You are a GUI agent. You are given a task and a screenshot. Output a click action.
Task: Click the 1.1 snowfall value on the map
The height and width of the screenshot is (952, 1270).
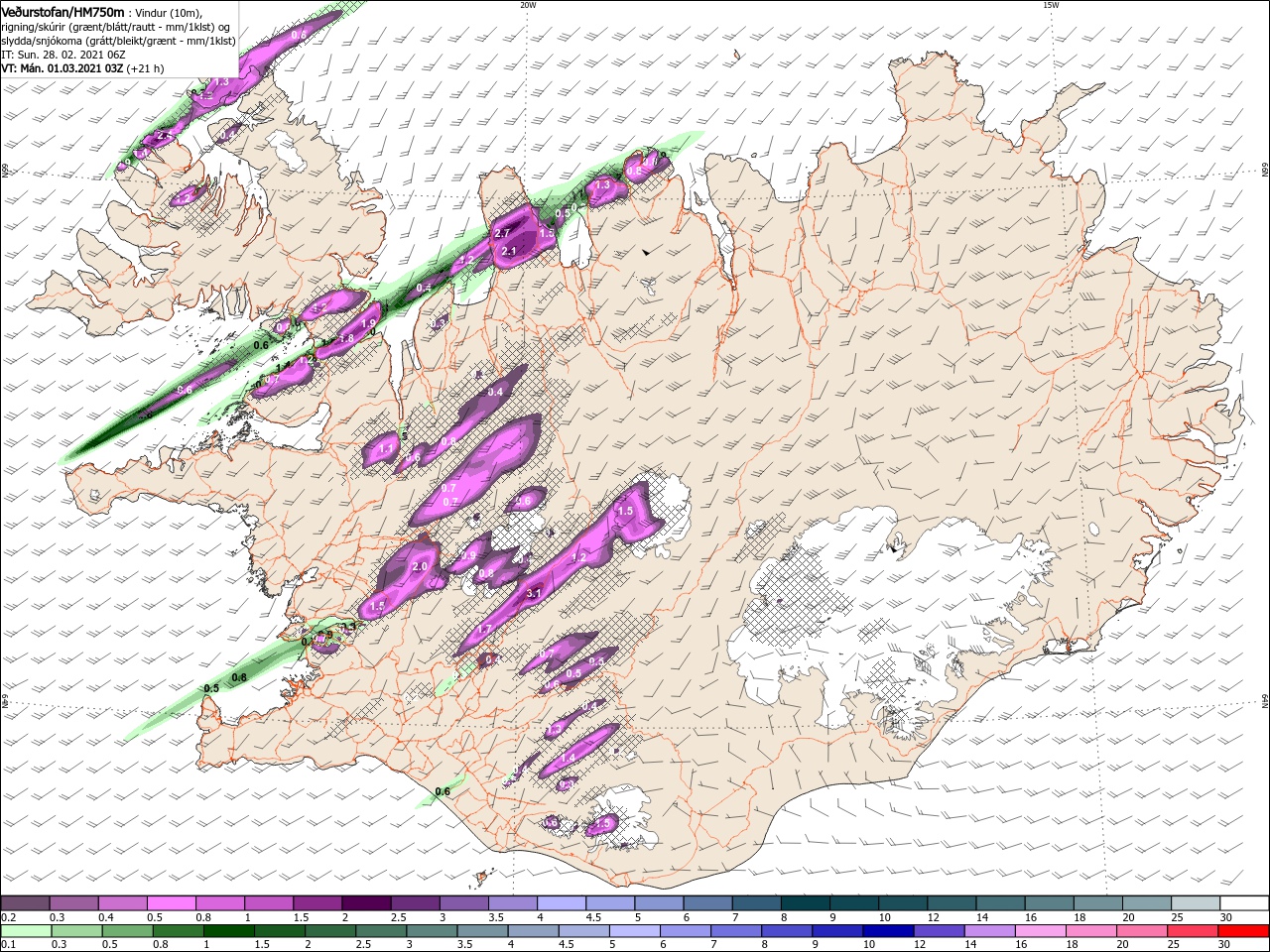click(387, 449)
